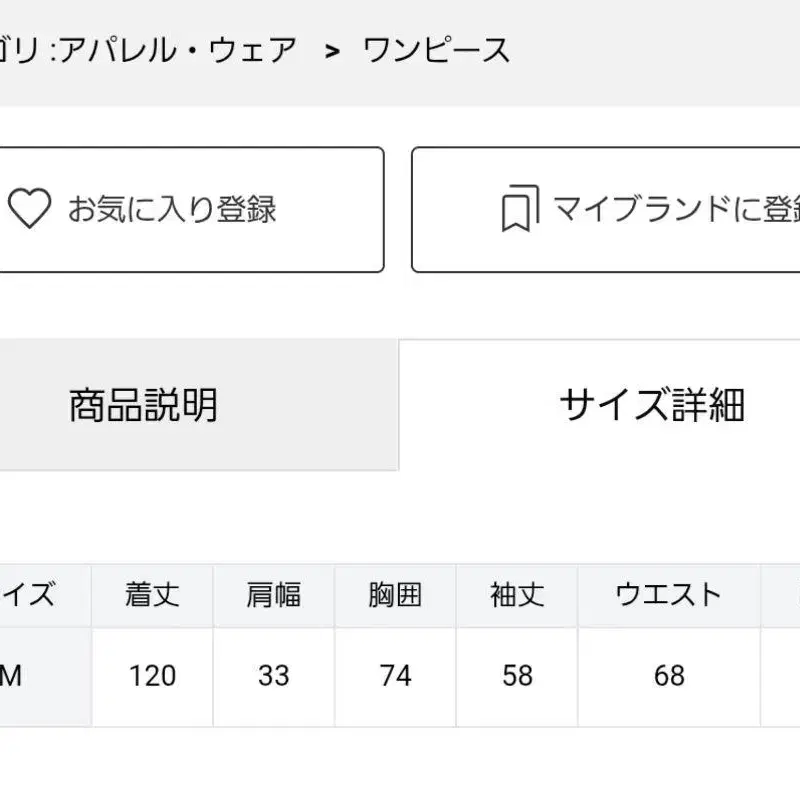800x800 pixels.
Task: Click the 120 length value cell
Action: pyautogui.click(x=152, y=676)
